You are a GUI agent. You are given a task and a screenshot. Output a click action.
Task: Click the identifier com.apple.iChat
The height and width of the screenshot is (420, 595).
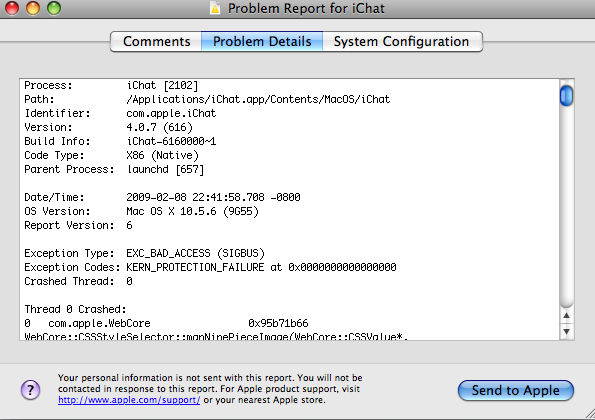tap(171, 113)
